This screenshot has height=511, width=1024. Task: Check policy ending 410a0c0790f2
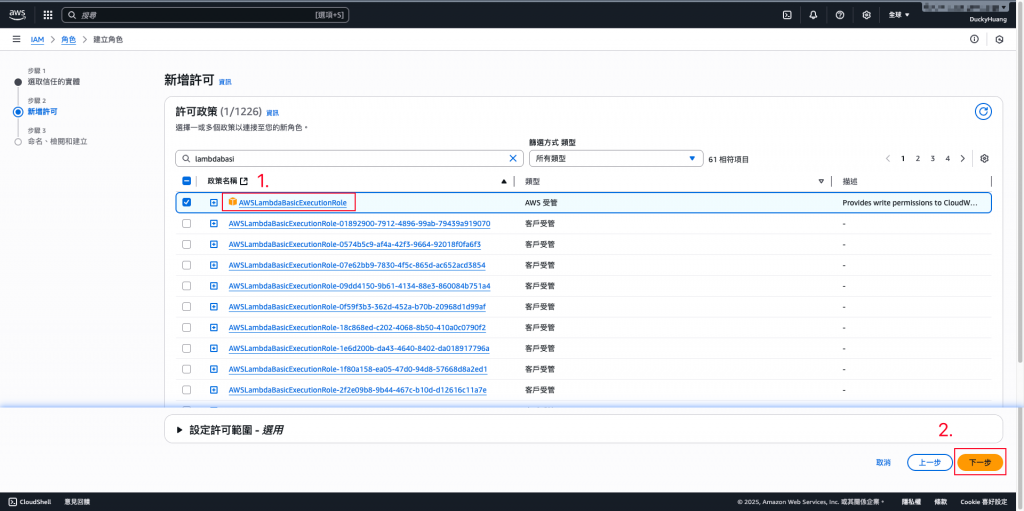pyautogui.click(x=187, y=327)
